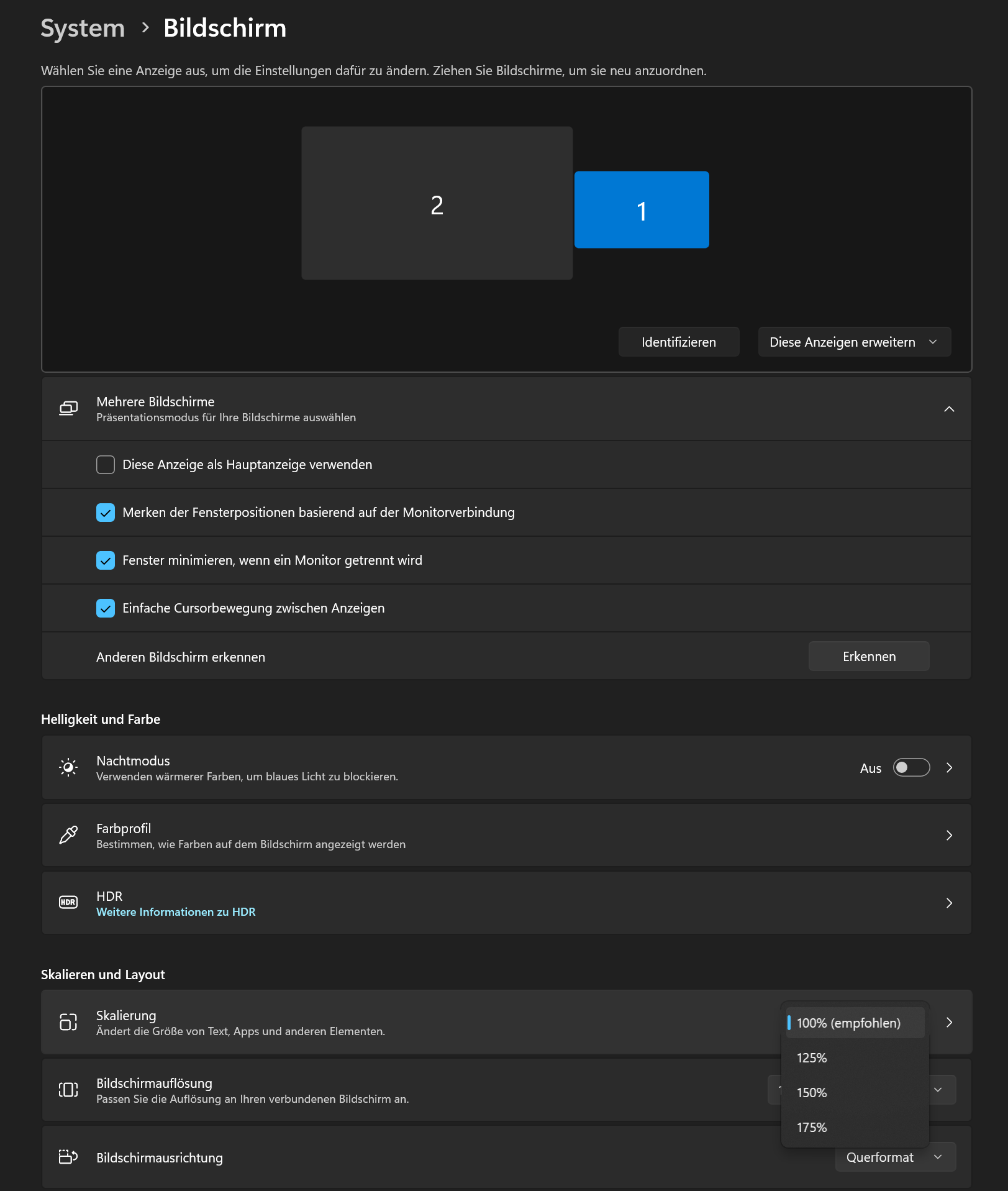
Task: Open the Querformat orientation dropdown
Action: point(895,1157)
